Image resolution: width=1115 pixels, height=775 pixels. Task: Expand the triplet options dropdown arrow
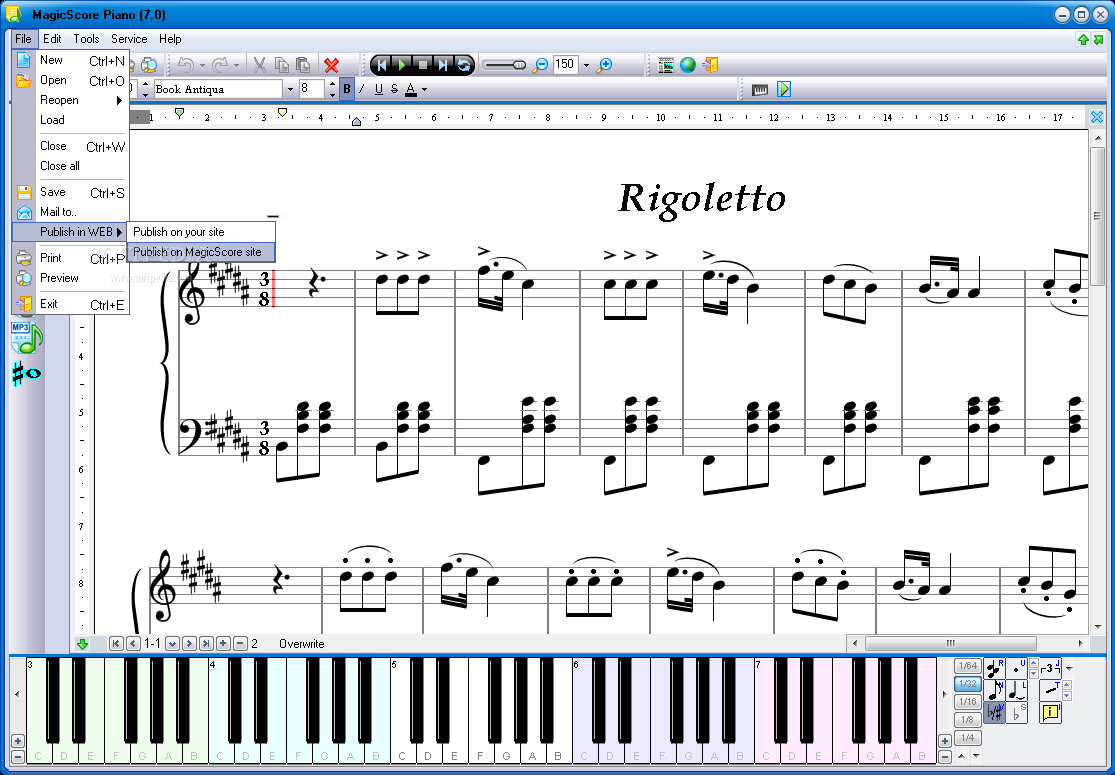pos(1069,668)
